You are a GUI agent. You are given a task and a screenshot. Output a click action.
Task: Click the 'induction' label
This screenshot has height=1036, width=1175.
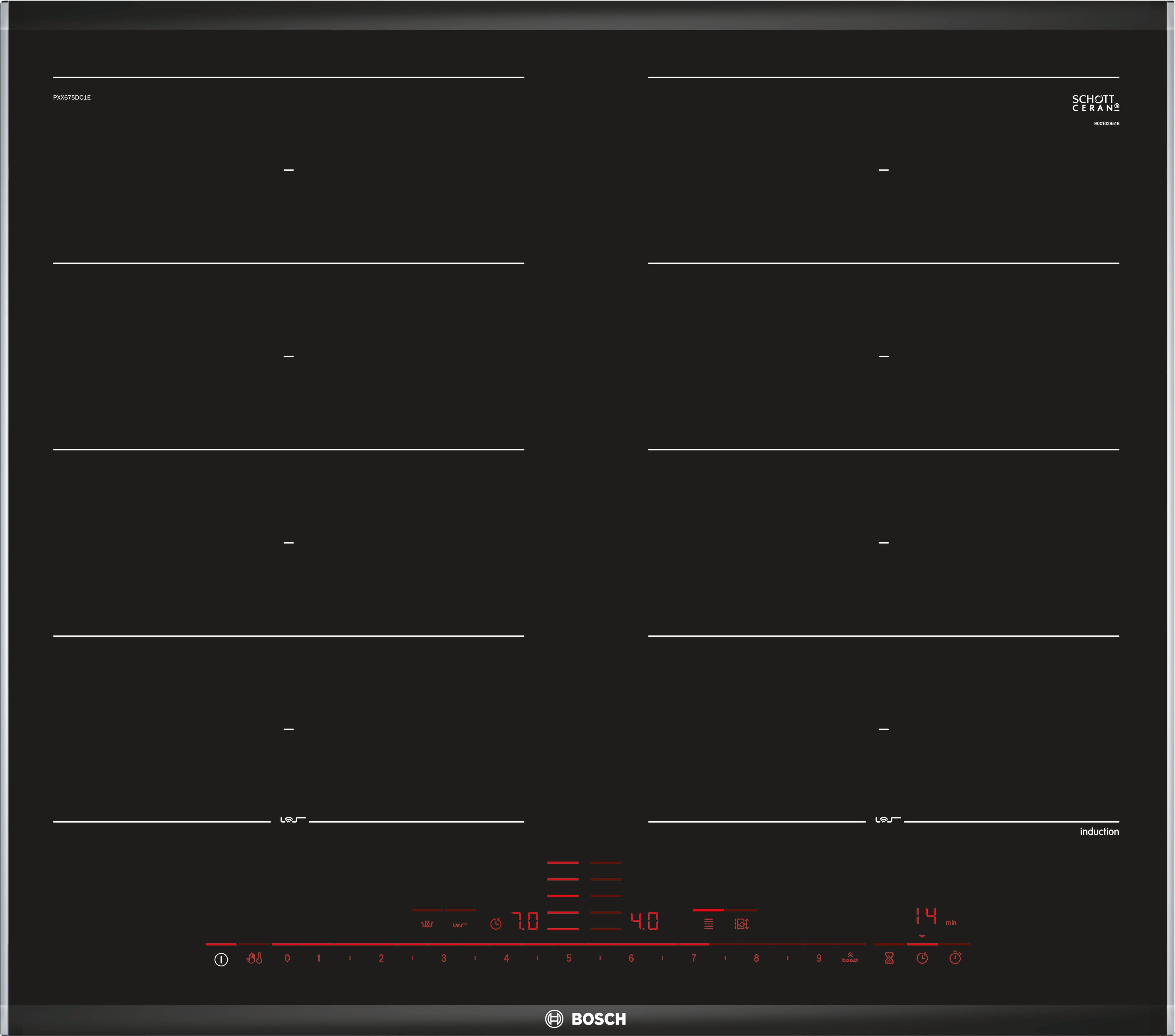click(1099, 831)
